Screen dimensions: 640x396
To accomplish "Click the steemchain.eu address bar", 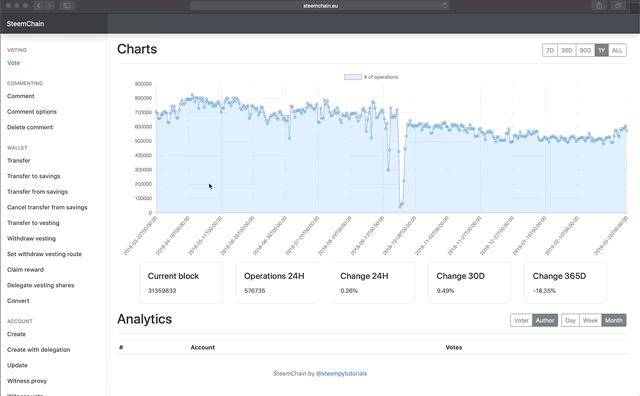I will coord(320,6).
